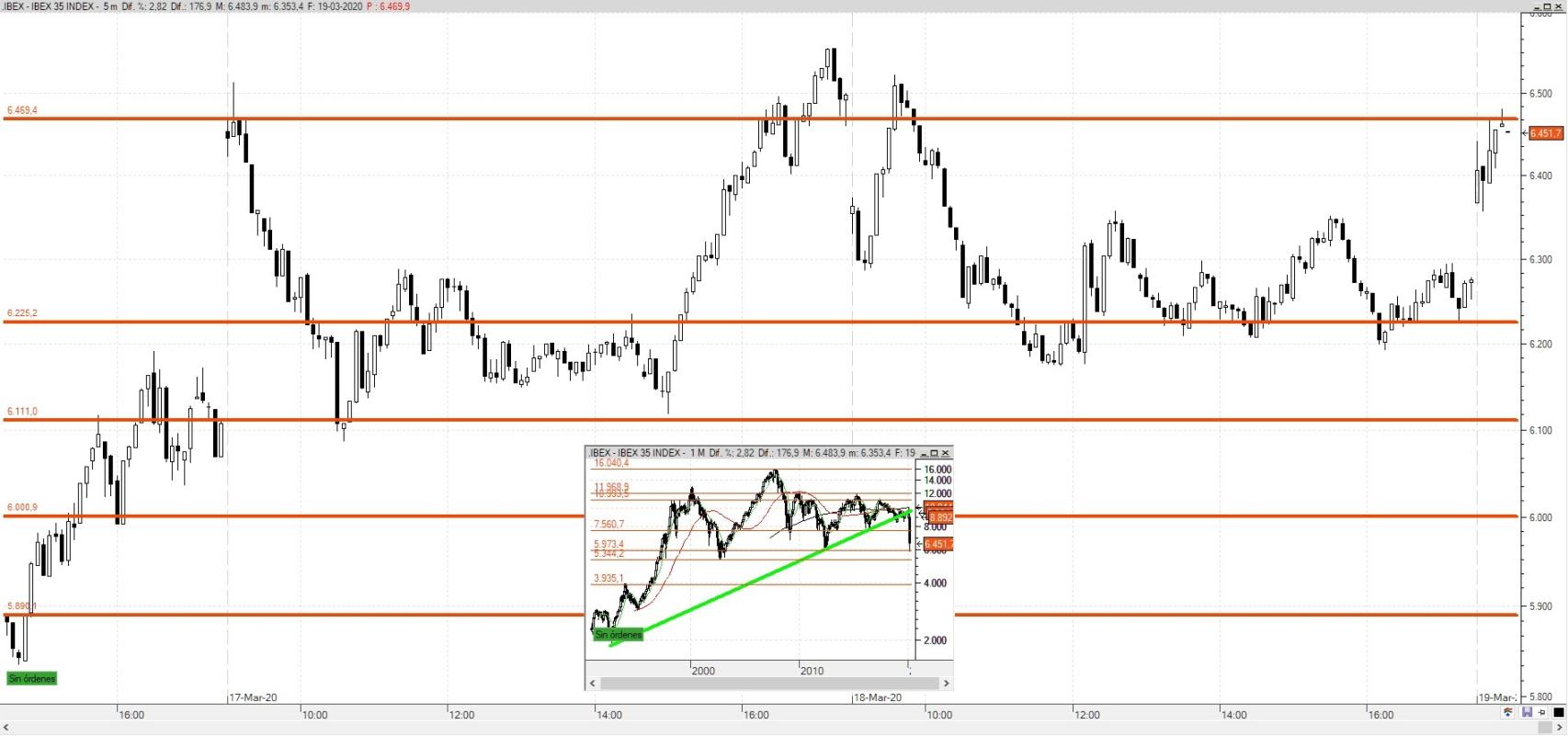Click the 16.040,4 level in monthly chart
The image size is (1568, 736).
(x=611, y=464)
